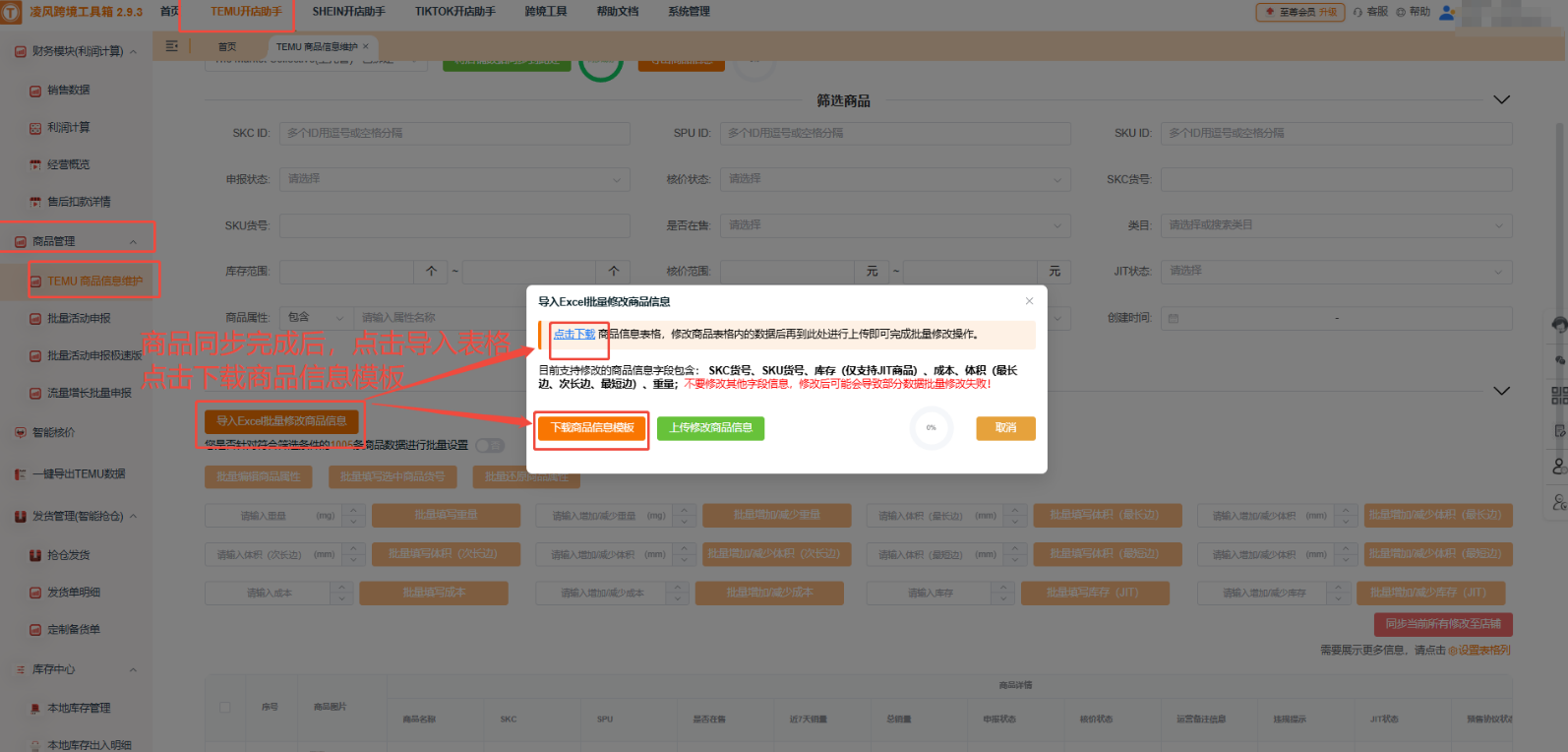Open the JIT状态 dropdown

tap(1336, 271)
